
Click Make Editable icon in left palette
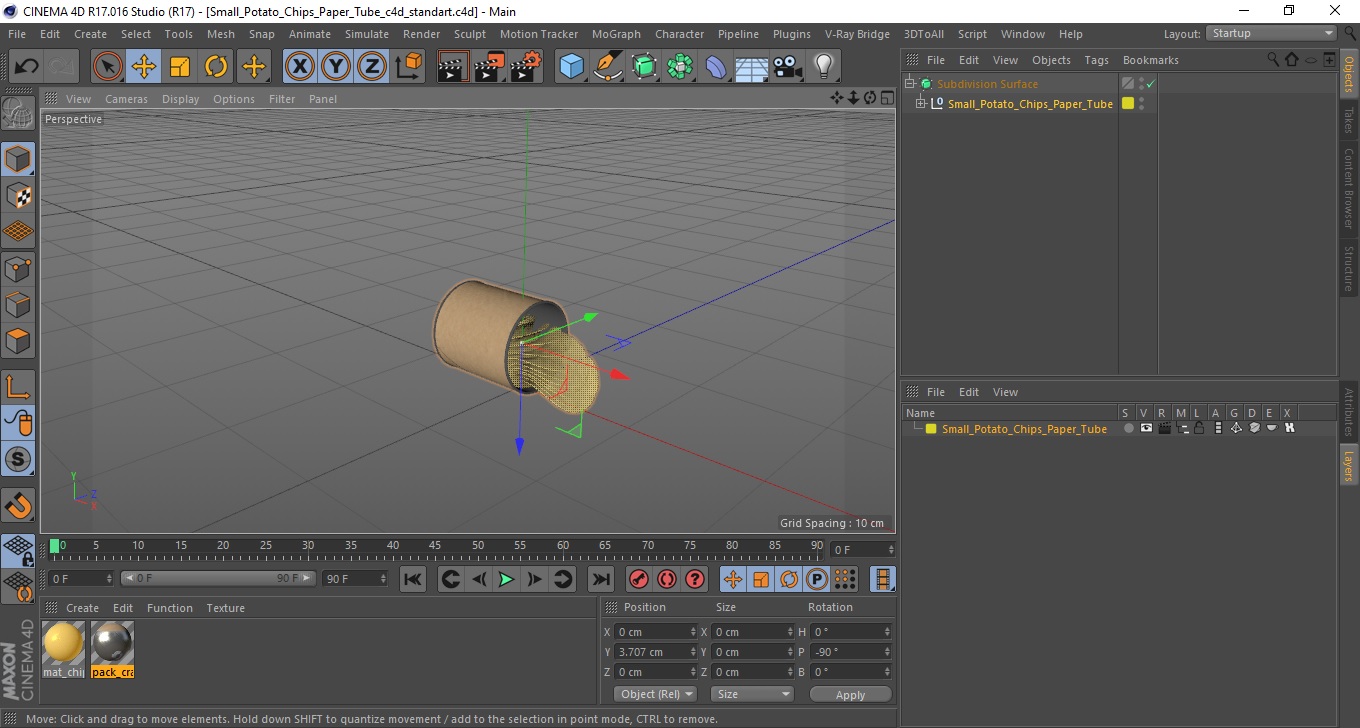pyautogui.click(x=18, y=113)
